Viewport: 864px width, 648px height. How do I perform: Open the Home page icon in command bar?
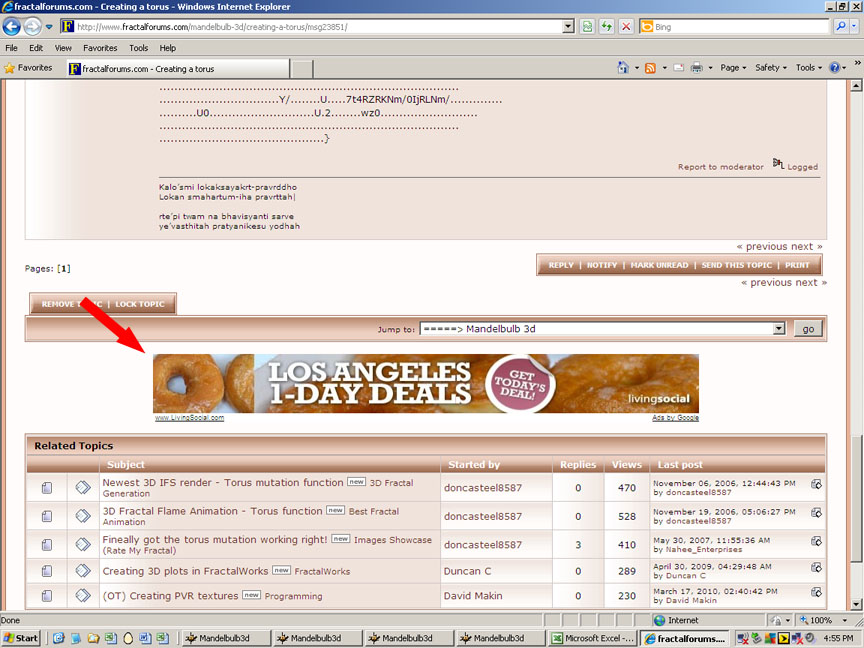pyautogui.click(x=624, y=68)
